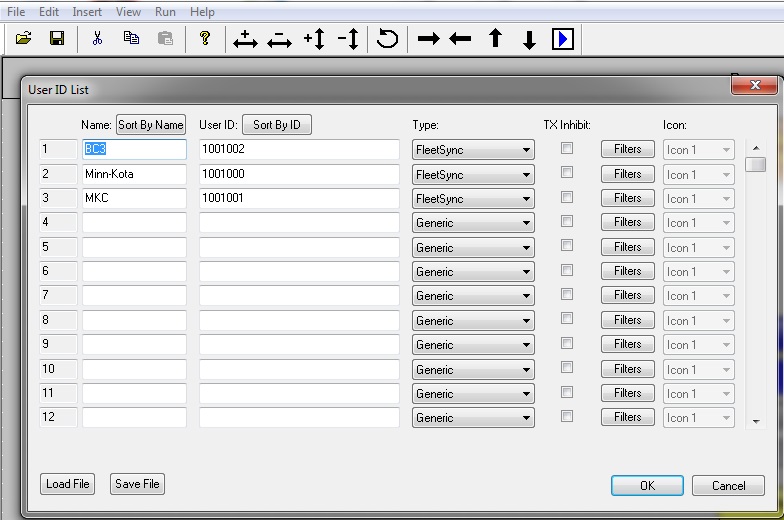The width and height of the screenshot is (784, 520).
Task: Click the Cancel button
Action: [x=728, y=486]
